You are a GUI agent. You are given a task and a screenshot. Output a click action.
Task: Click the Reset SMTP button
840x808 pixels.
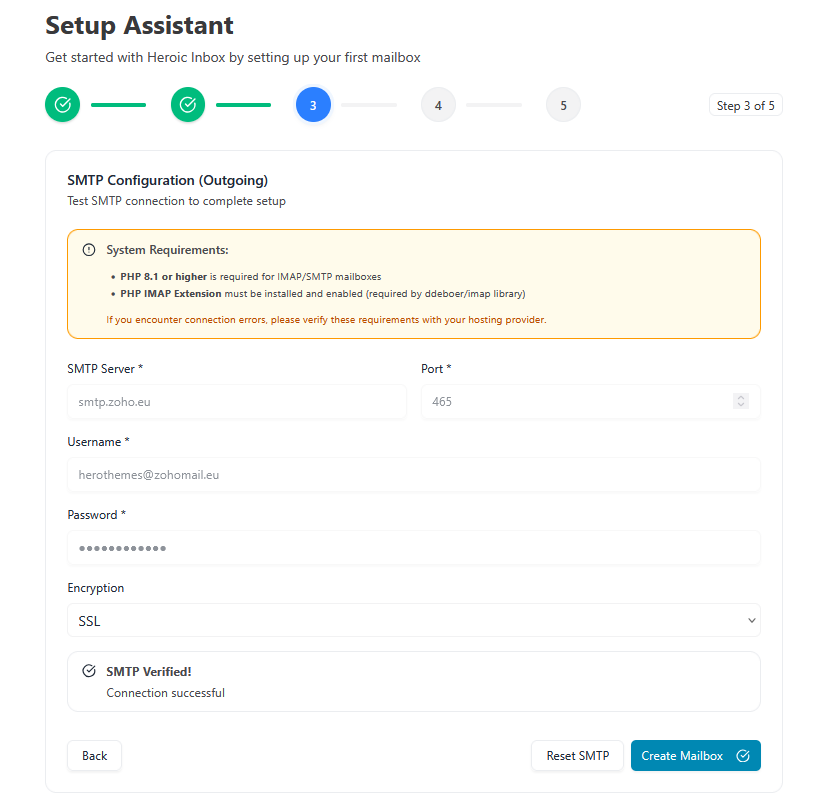click(577, 756)
